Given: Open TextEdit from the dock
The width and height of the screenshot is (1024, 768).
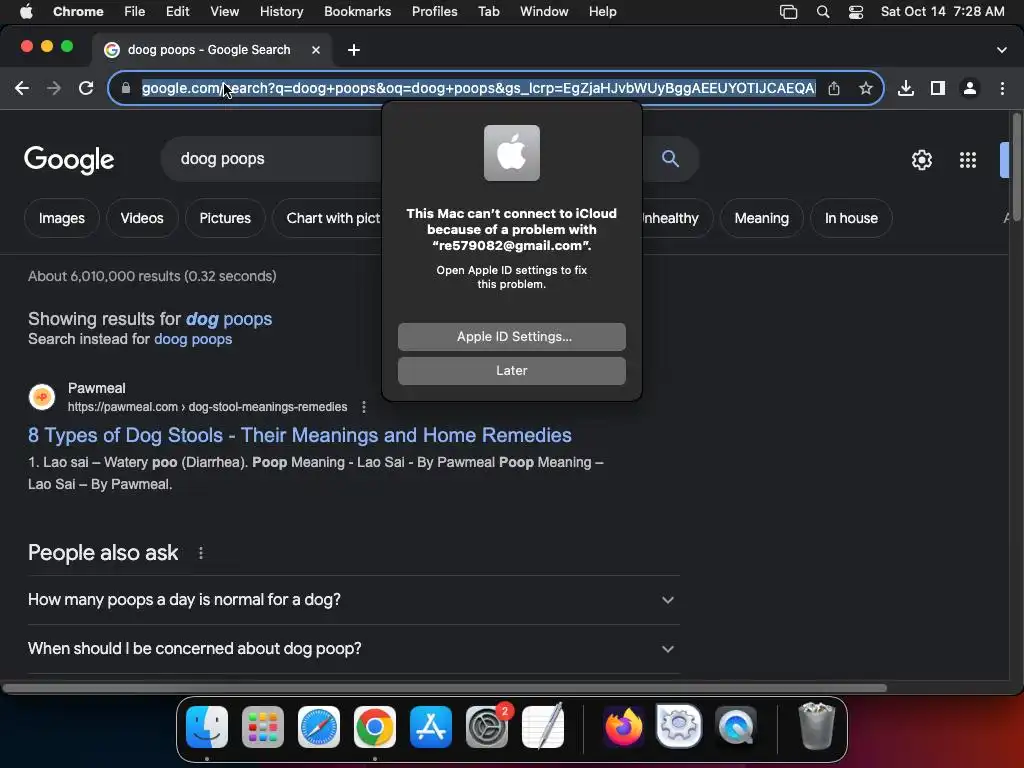Looking at the screenshot, I should click(x=543, y=726).
